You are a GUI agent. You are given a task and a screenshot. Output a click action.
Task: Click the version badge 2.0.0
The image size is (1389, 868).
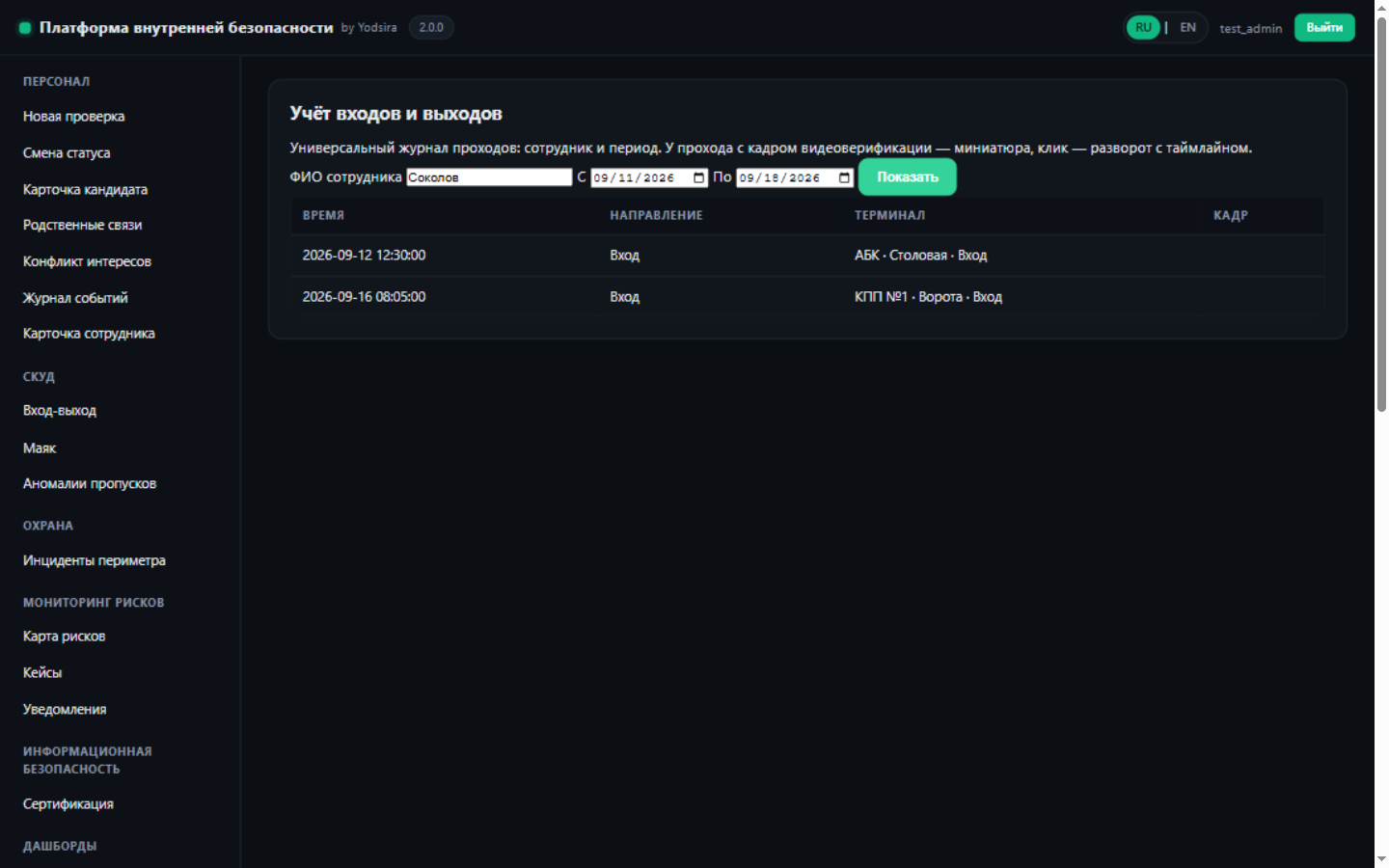(x=431, y=28)
